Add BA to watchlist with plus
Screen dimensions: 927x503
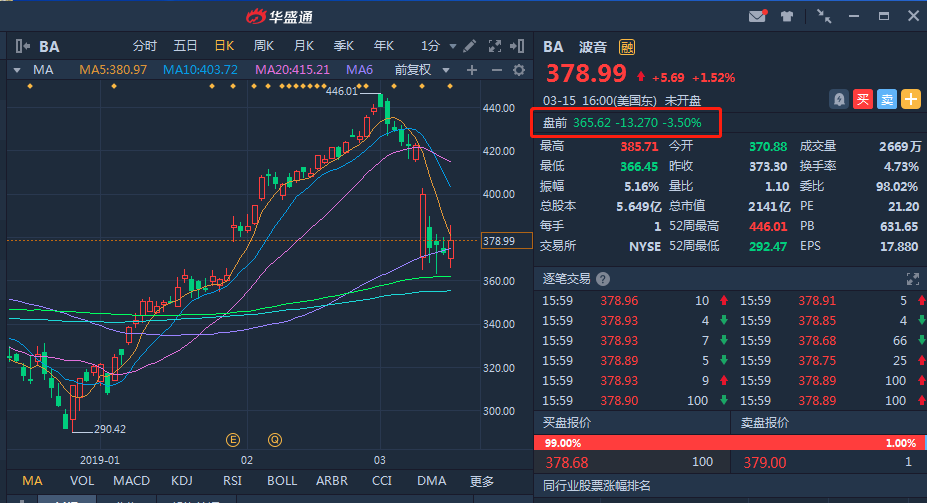(911, 99)
